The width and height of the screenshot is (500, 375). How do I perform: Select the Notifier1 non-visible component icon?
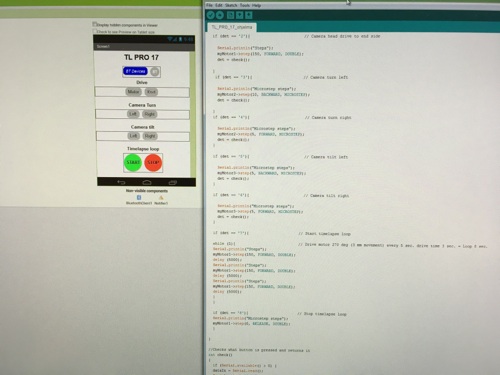(x=161, y=198)
